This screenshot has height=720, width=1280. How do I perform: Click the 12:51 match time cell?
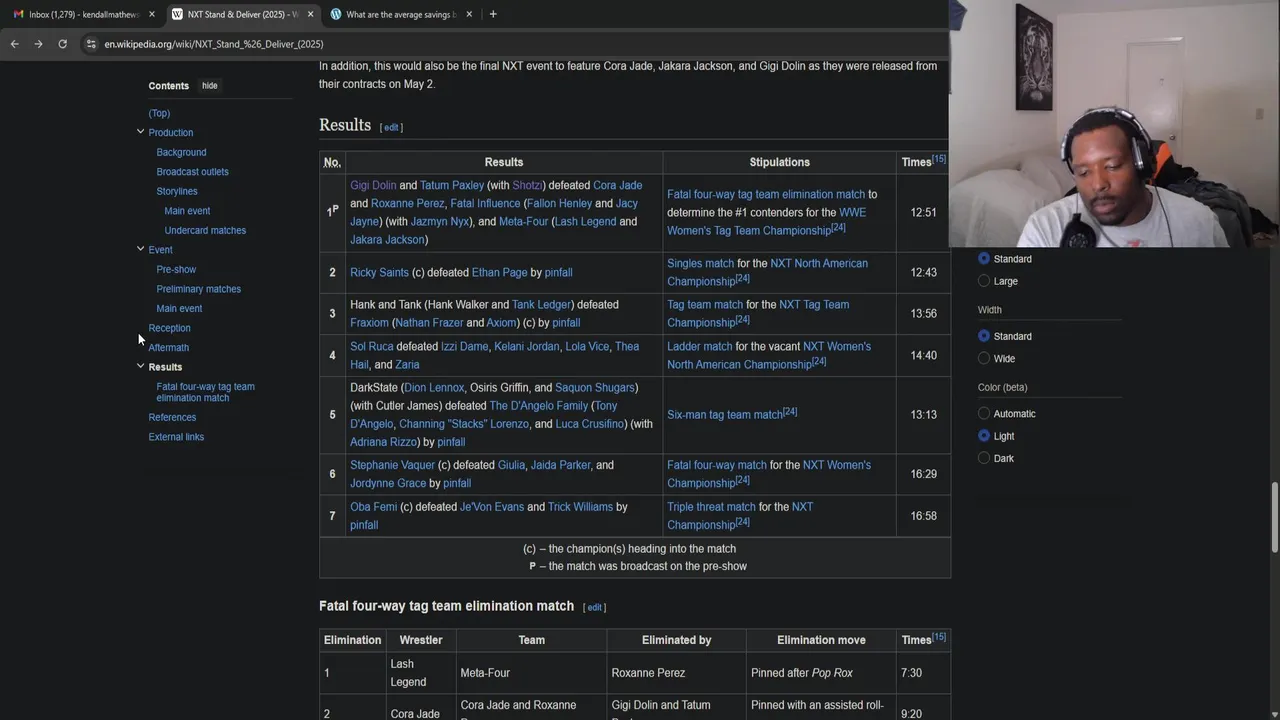(x=923, y=212)
